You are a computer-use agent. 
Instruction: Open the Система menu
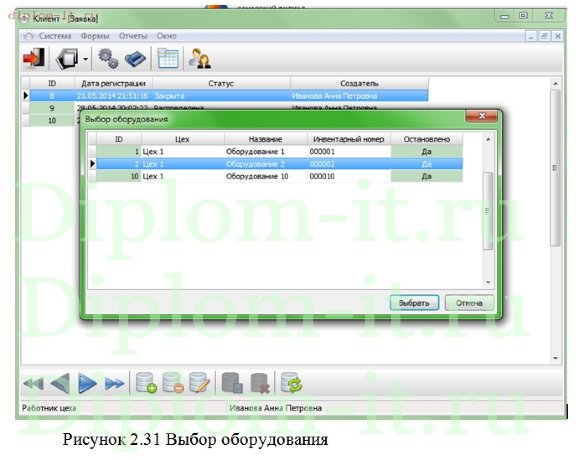(55, 36)
